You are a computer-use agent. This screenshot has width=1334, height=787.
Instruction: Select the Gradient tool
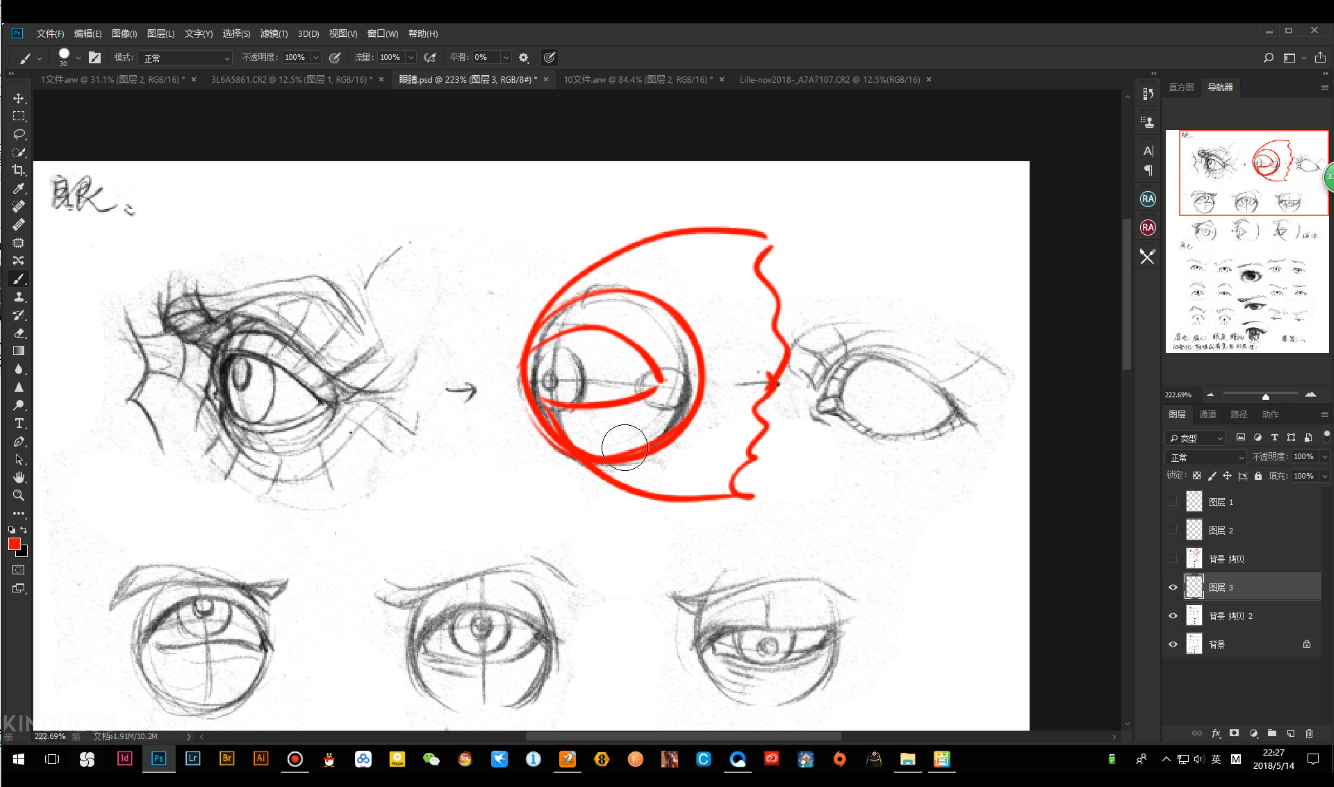point(18,351)
